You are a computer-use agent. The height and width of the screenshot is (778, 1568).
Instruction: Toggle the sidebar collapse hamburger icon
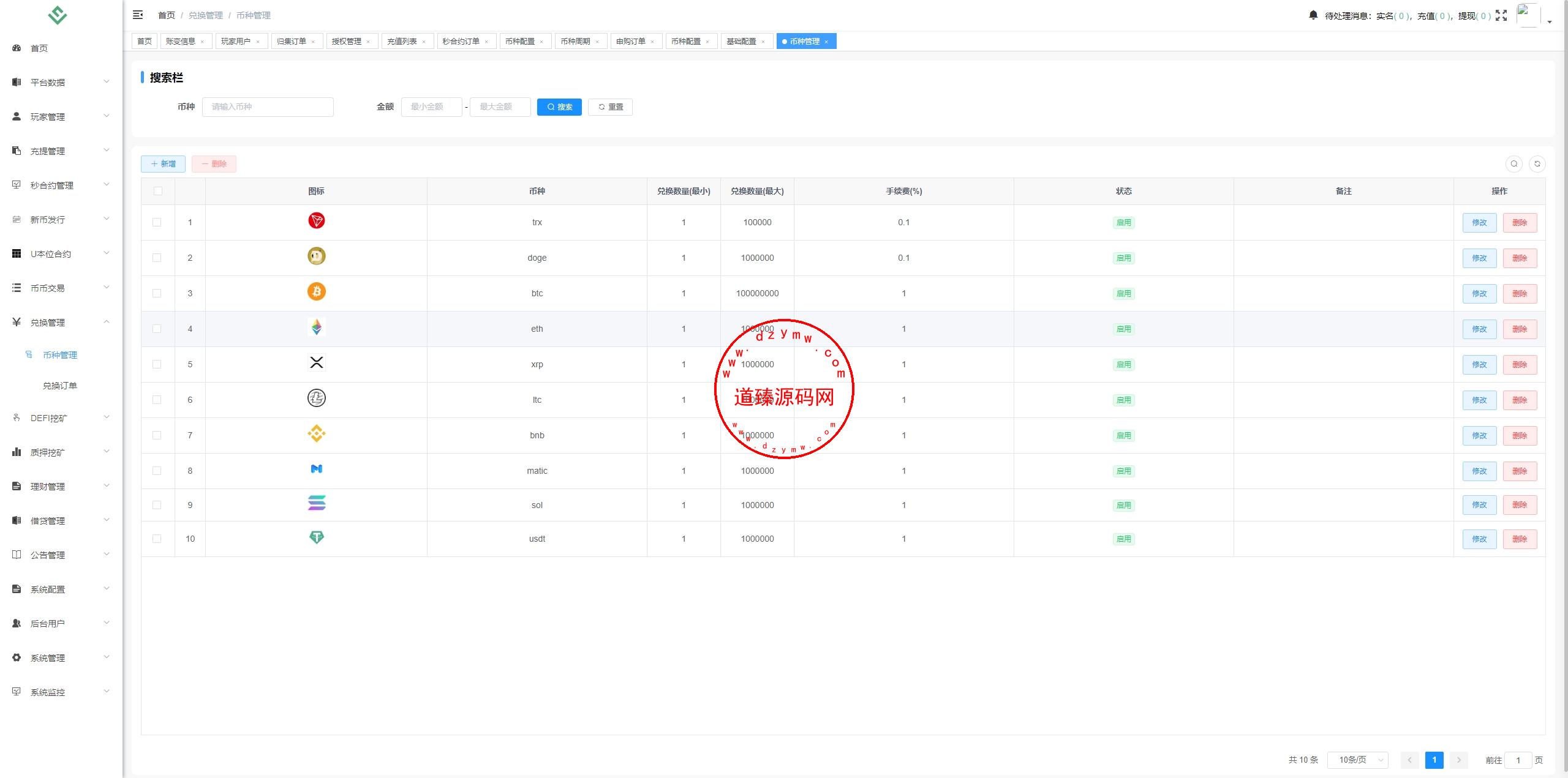click(x=138, y=15)
